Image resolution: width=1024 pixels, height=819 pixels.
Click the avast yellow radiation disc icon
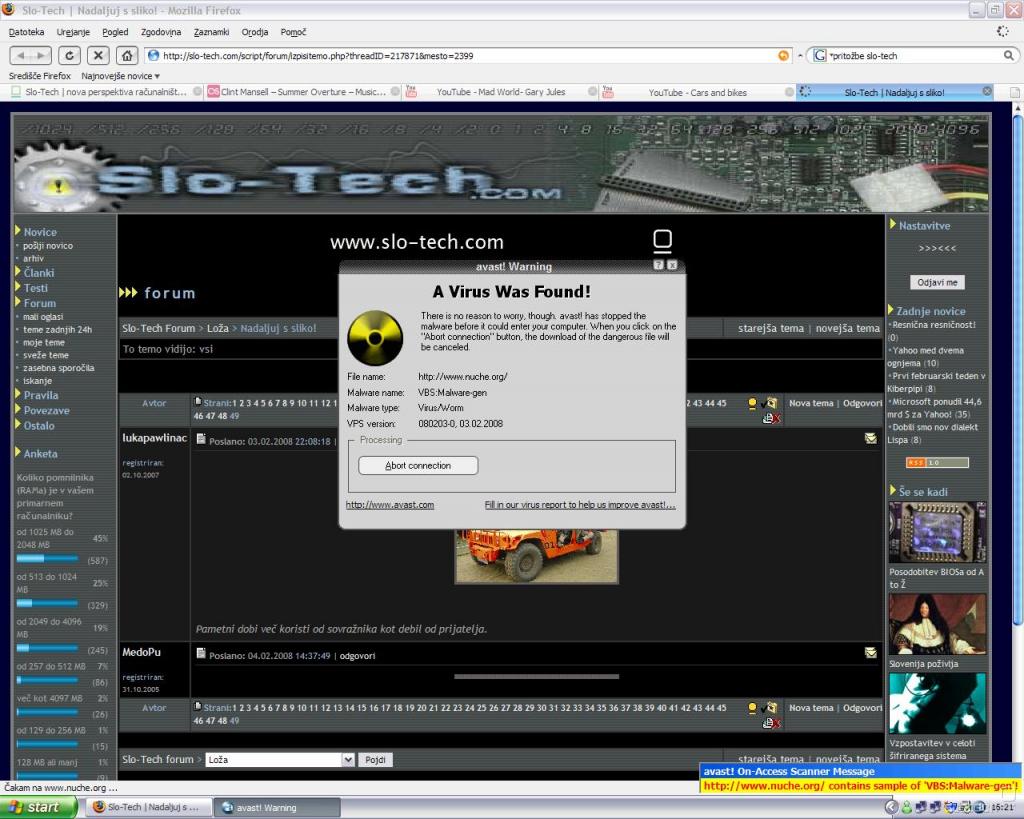pyautogui.click(x=375, y=338)
